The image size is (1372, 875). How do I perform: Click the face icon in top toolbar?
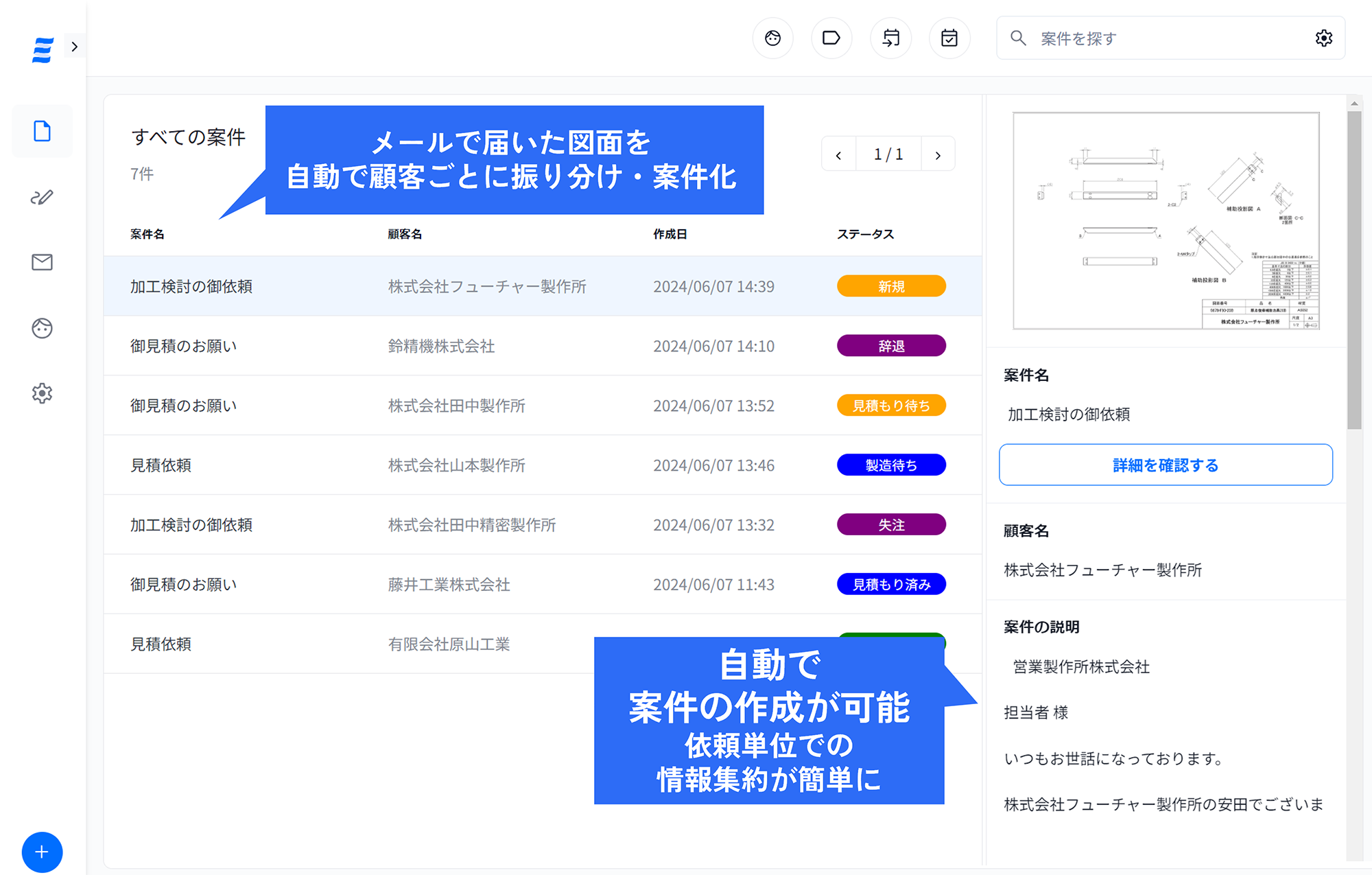(772, 38)
